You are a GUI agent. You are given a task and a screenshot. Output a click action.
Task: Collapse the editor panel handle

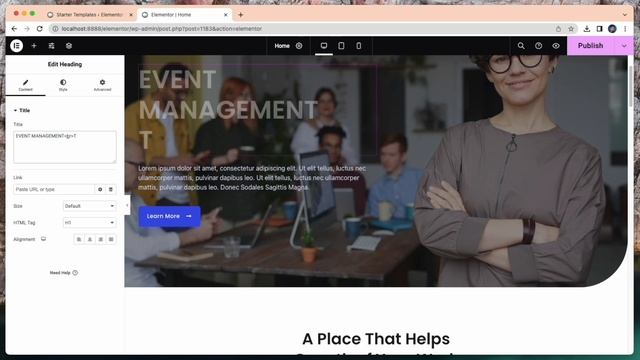pos(127,205)
